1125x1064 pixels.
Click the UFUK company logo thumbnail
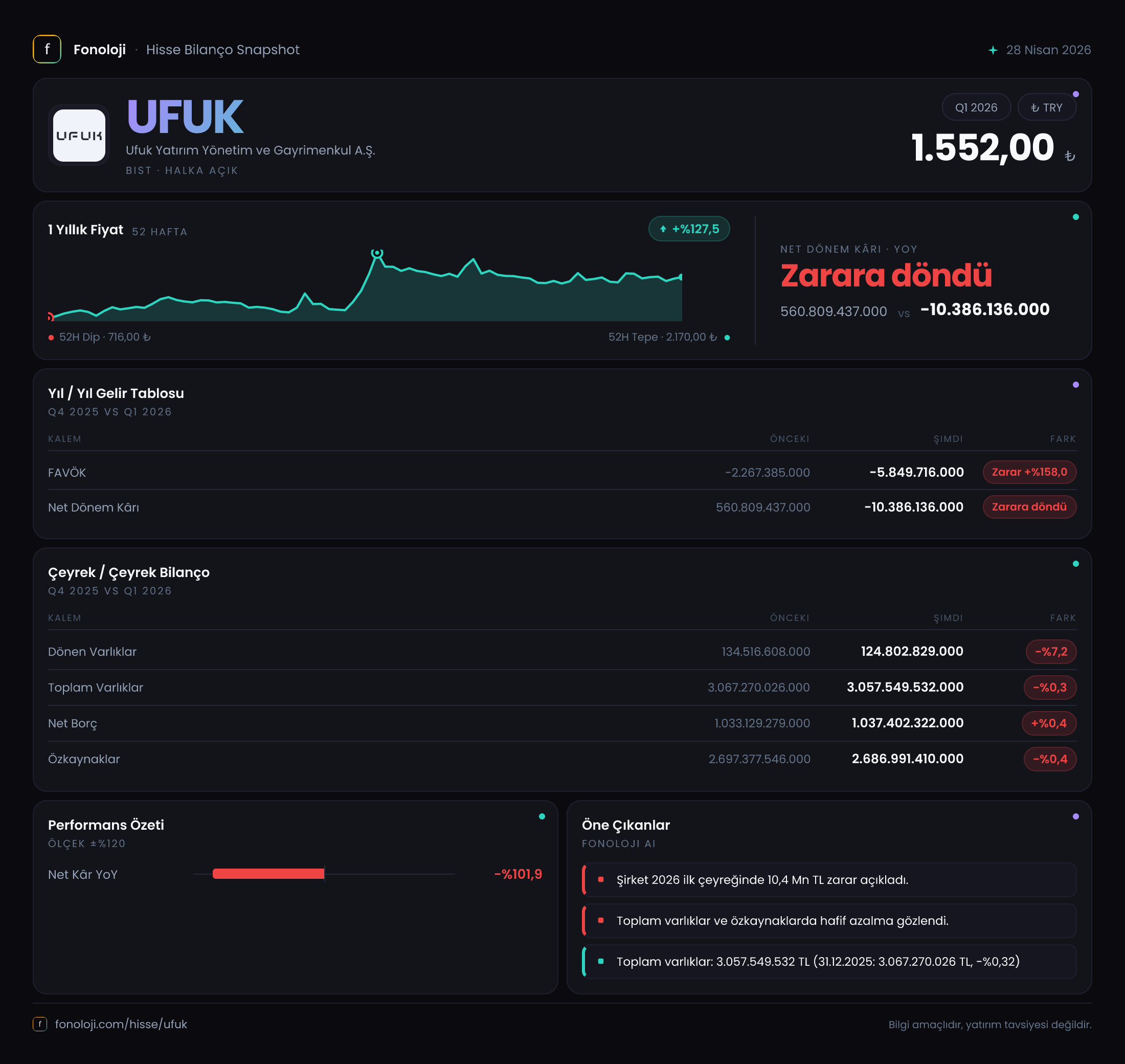click(79, 136)
